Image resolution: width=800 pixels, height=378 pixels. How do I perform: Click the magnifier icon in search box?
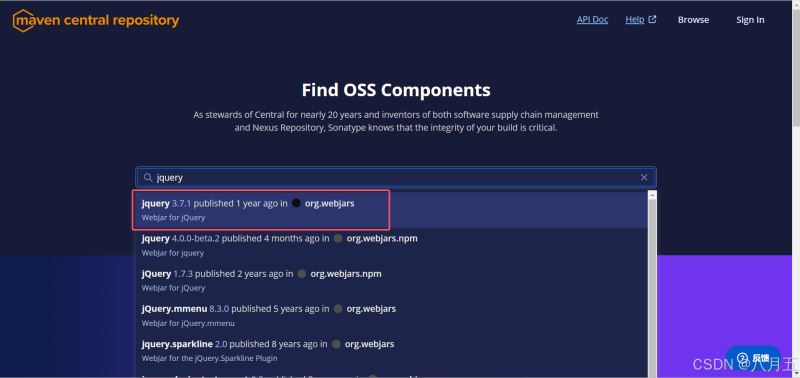[x=148, y=178]
